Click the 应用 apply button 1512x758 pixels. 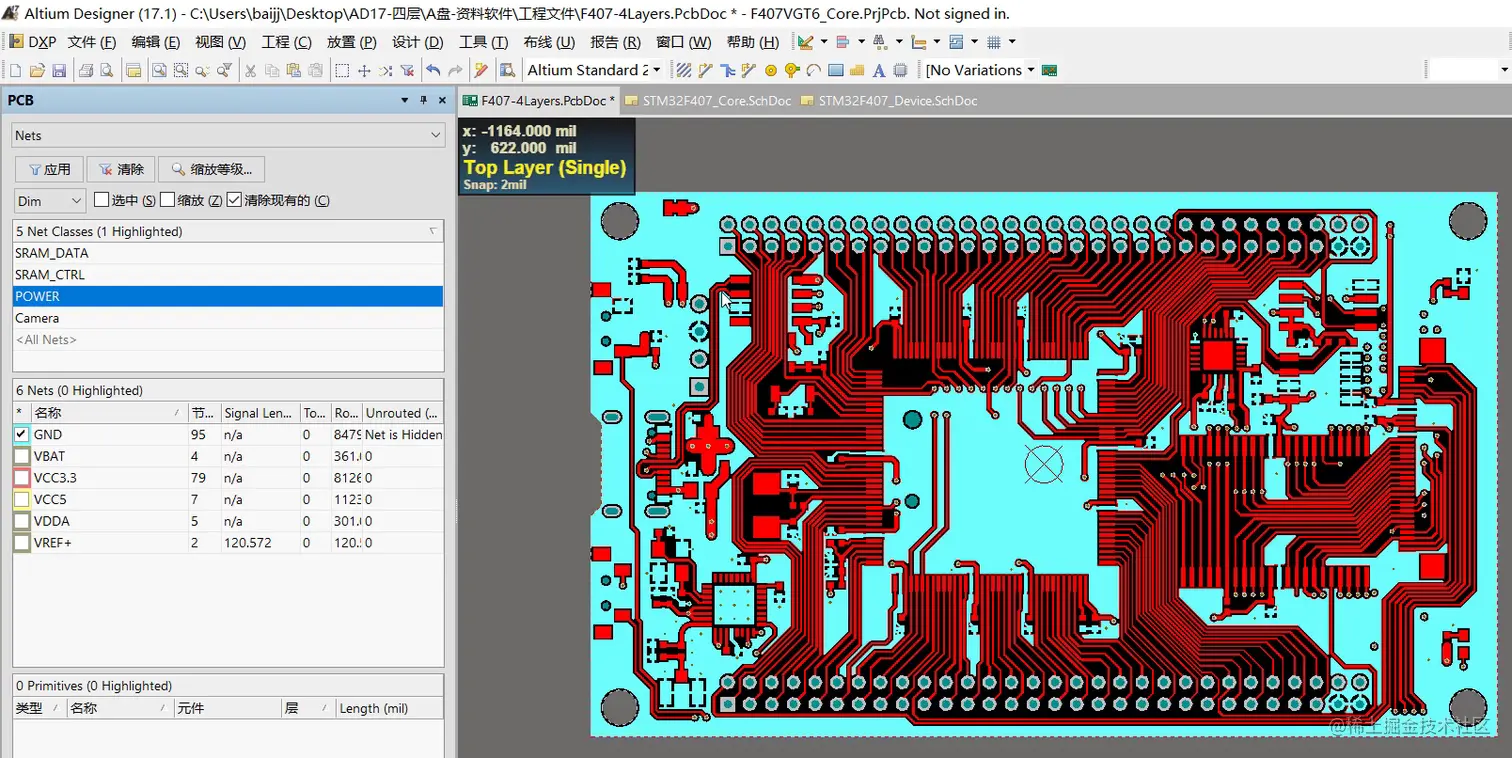(x=48, y=169)
